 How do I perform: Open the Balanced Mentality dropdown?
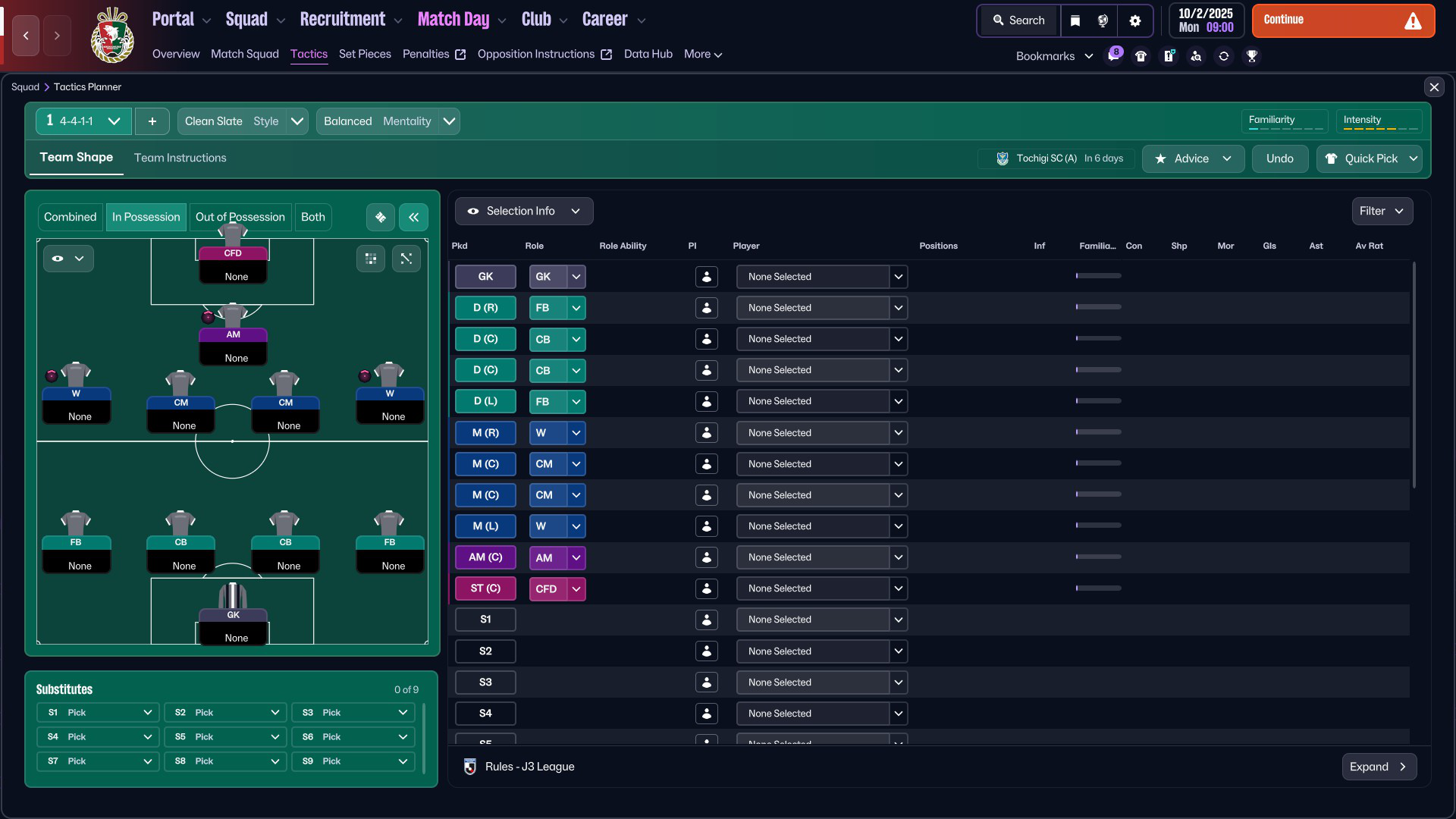click(x=388, y=121)
